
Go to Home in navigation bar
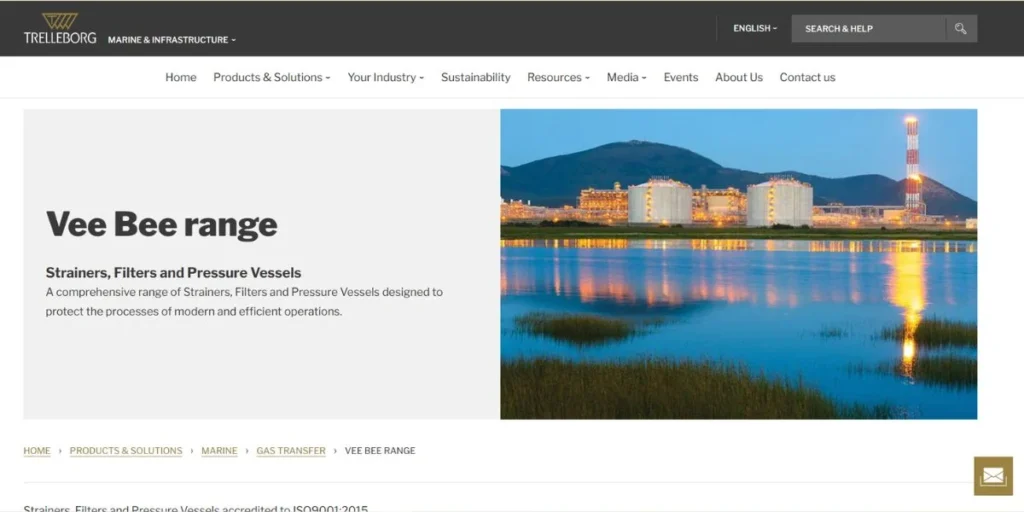coord(181,77)
